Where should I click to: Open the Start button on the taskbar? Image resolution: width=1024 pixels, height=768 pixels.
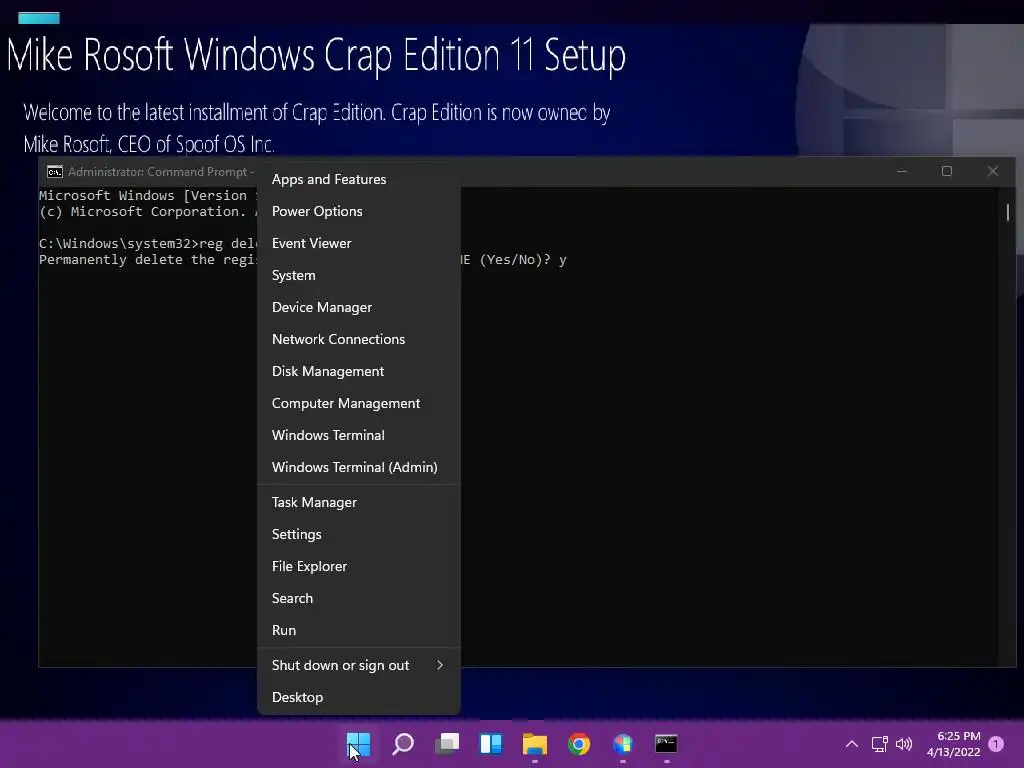click(x=359, y=744)
